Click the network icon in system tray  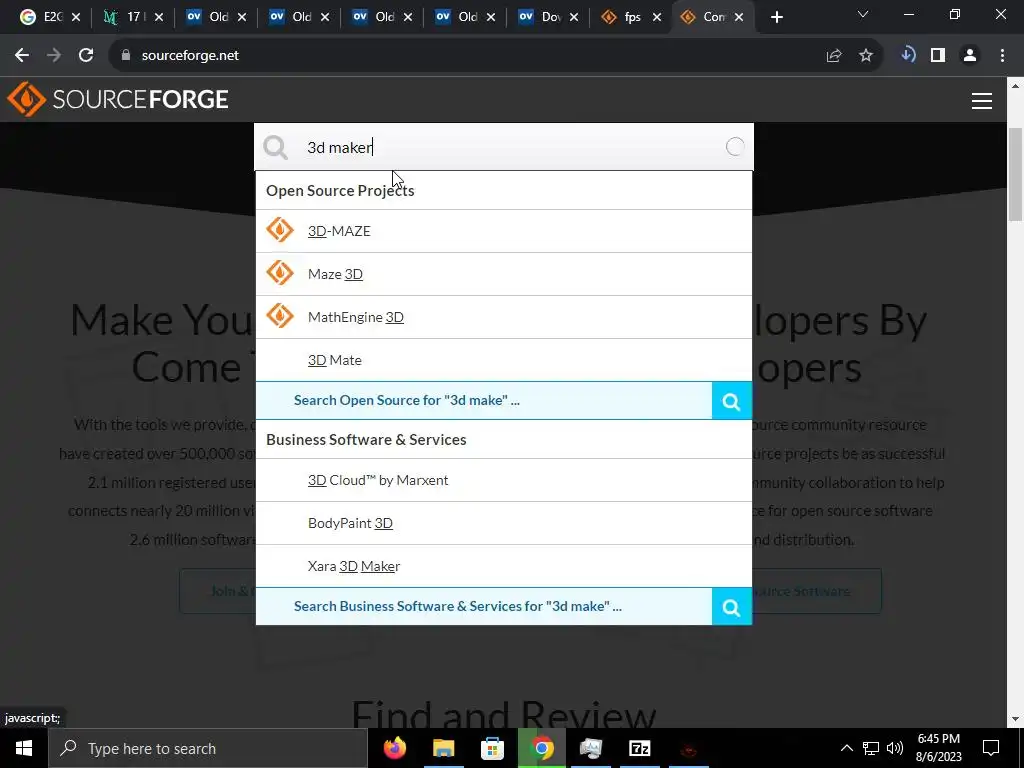[x=871, y=748]
